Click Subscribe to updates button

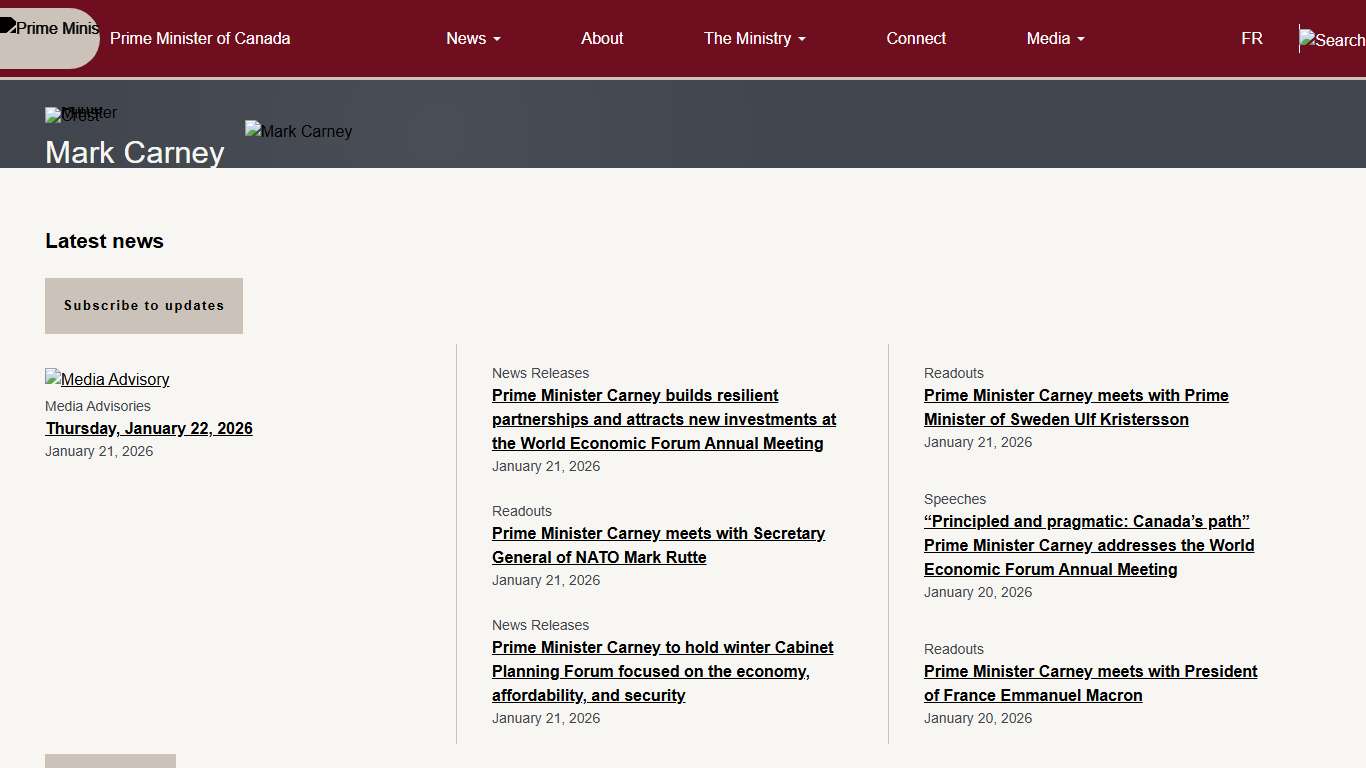(x=144, y=306)
